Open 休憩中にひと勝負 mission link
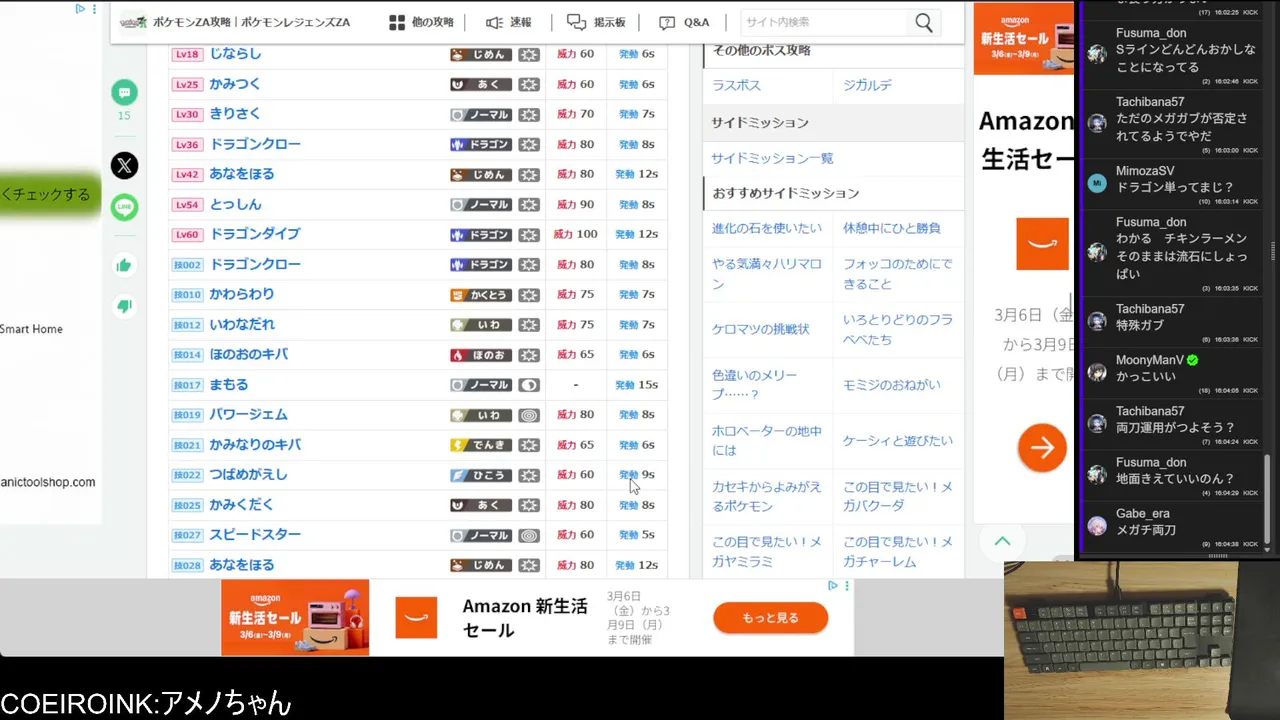The image size is (1280, 720). point(892,228)
